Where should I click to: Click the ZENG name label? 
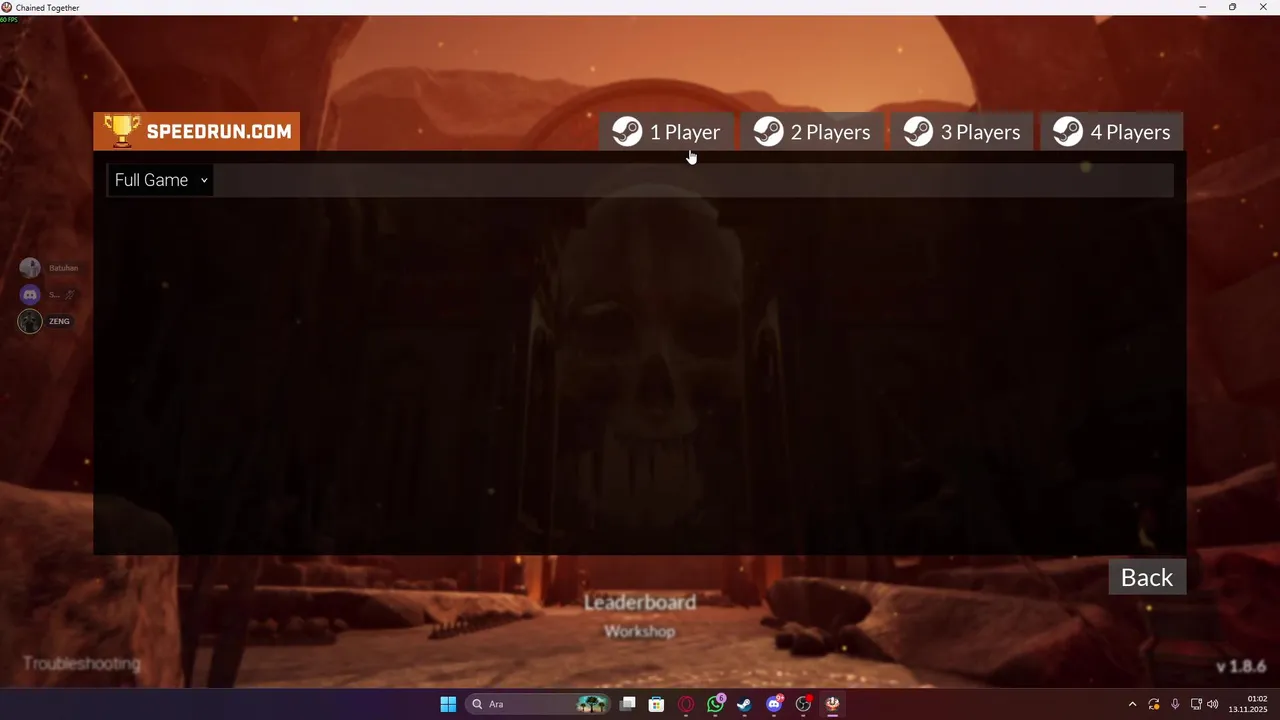pos(60,321)
